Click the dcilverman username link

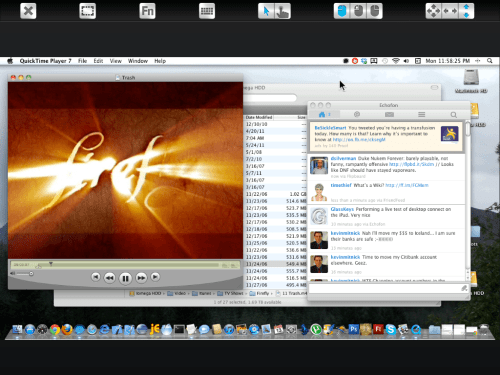(x=343, y=159)
